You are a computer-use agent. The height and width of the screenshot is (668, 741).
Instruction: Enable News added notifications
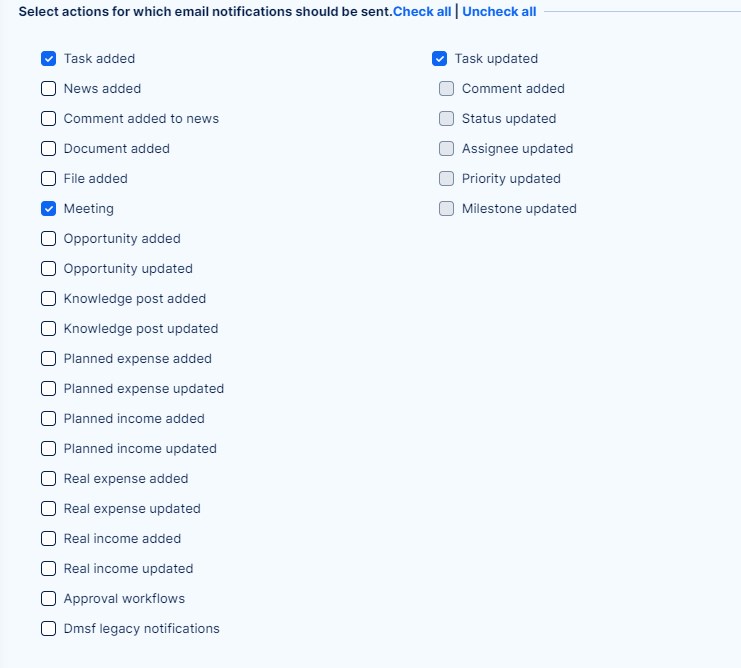point(48,89)
